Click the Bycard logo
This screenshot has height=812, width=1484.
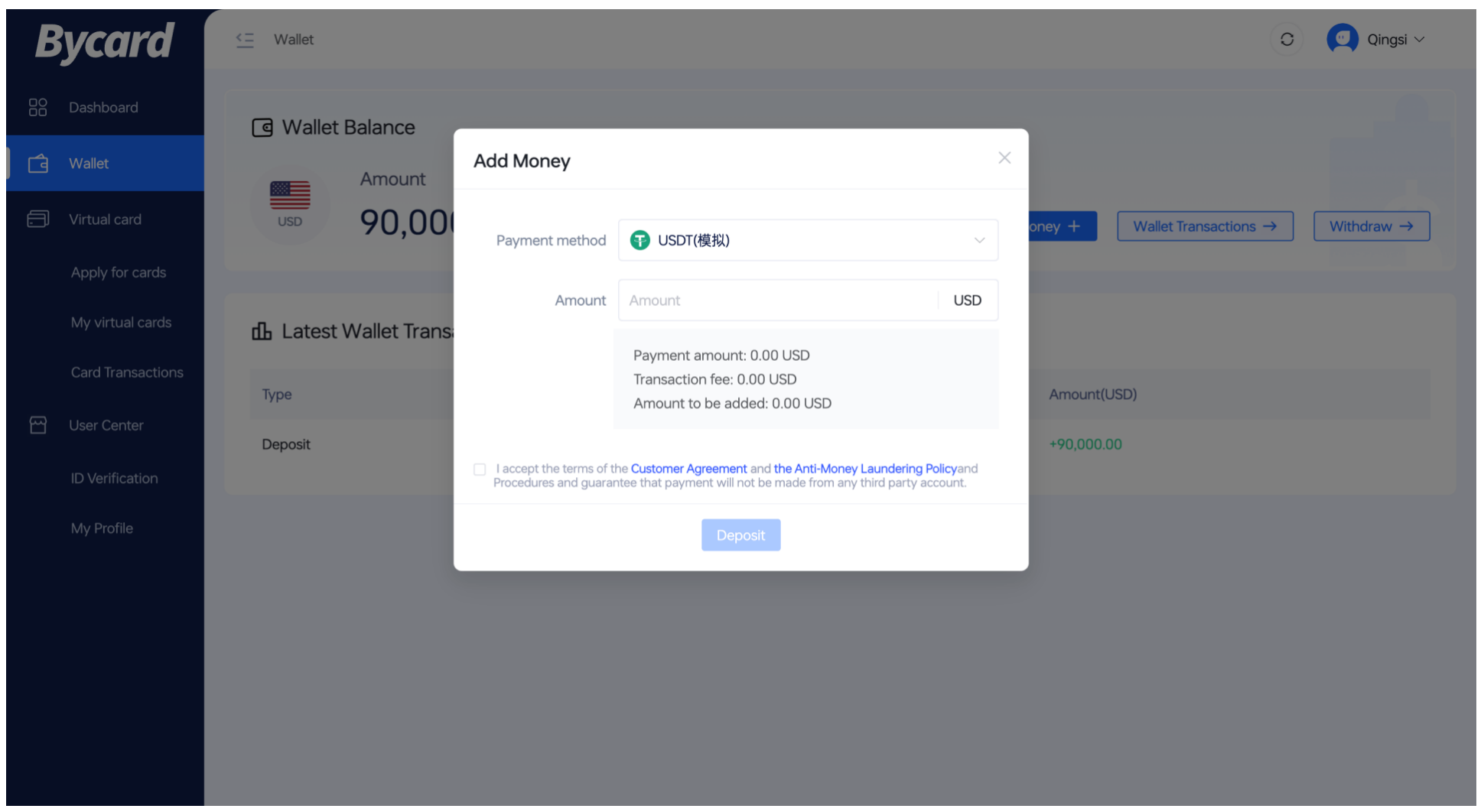tap(105, 41)
